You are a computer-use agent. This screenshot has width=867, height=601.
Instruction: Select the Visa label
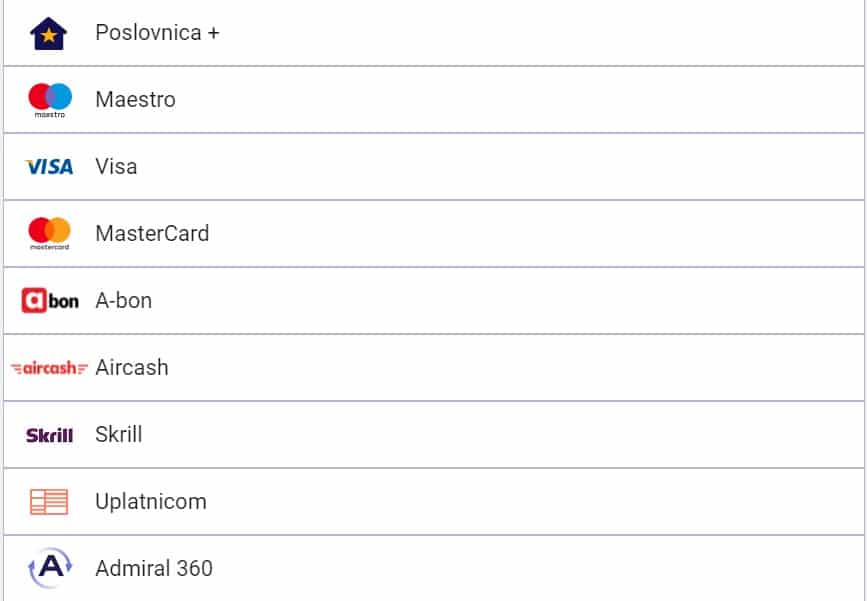click(116, 166)
